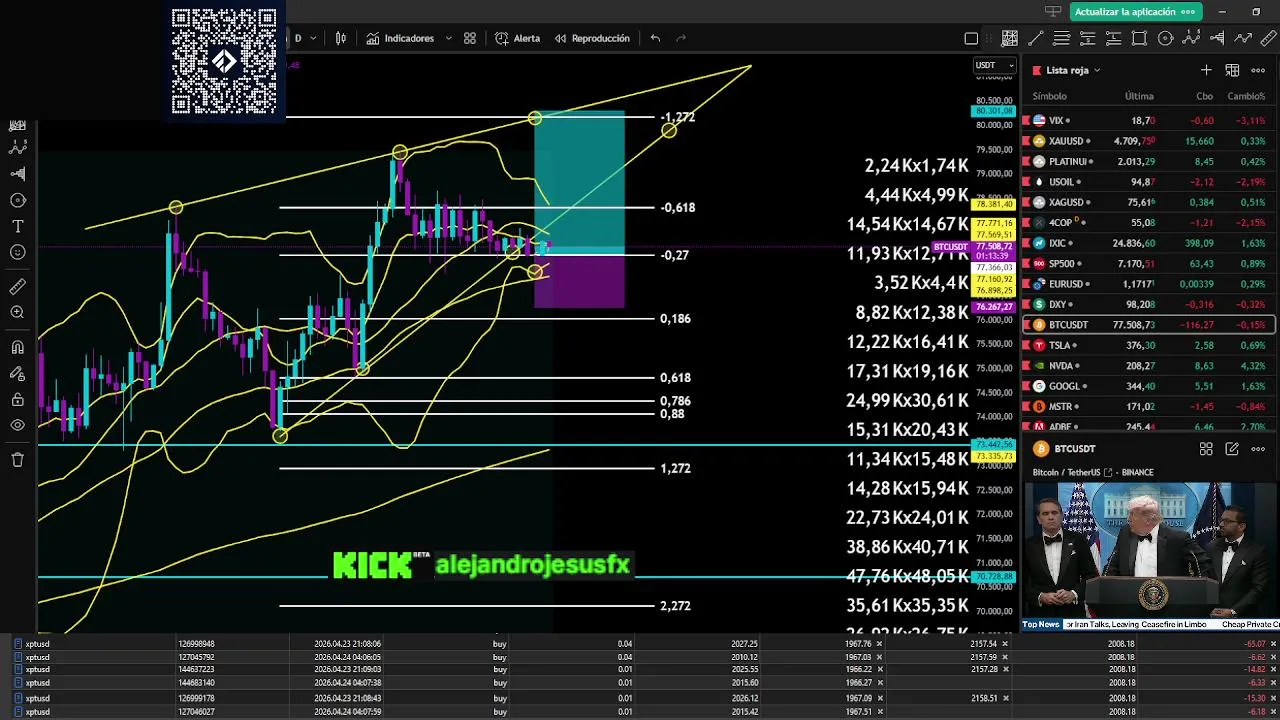This screenshot has height=720, width=1280.
Task: Select the trend line tool in favorites bar
Action: point(1036,39)
